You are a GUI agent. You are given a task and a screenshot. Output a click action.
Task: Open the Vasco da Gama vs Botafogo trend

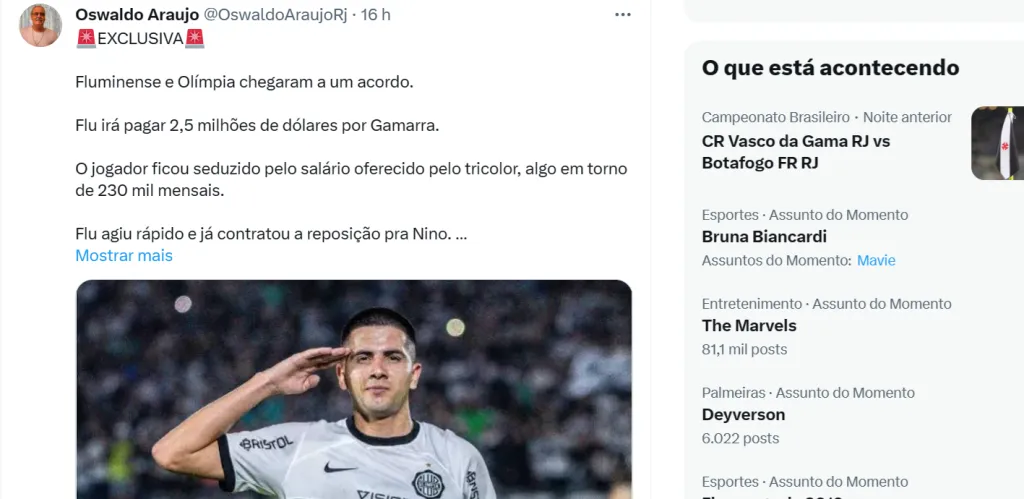pyautogui.click(x=795, y=151)
